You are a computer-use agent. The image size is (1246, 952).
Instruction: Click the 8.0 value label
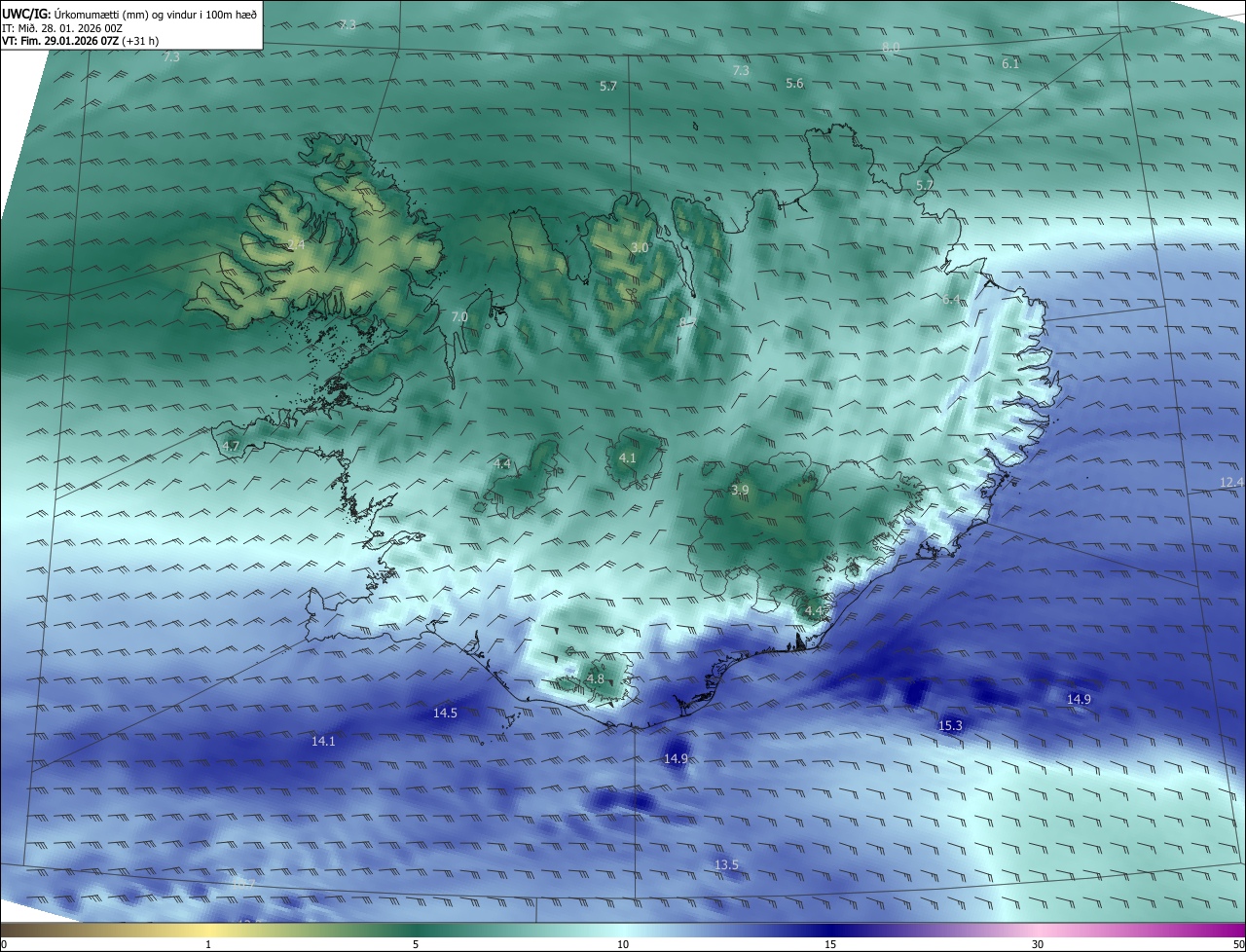coord(891,47)
